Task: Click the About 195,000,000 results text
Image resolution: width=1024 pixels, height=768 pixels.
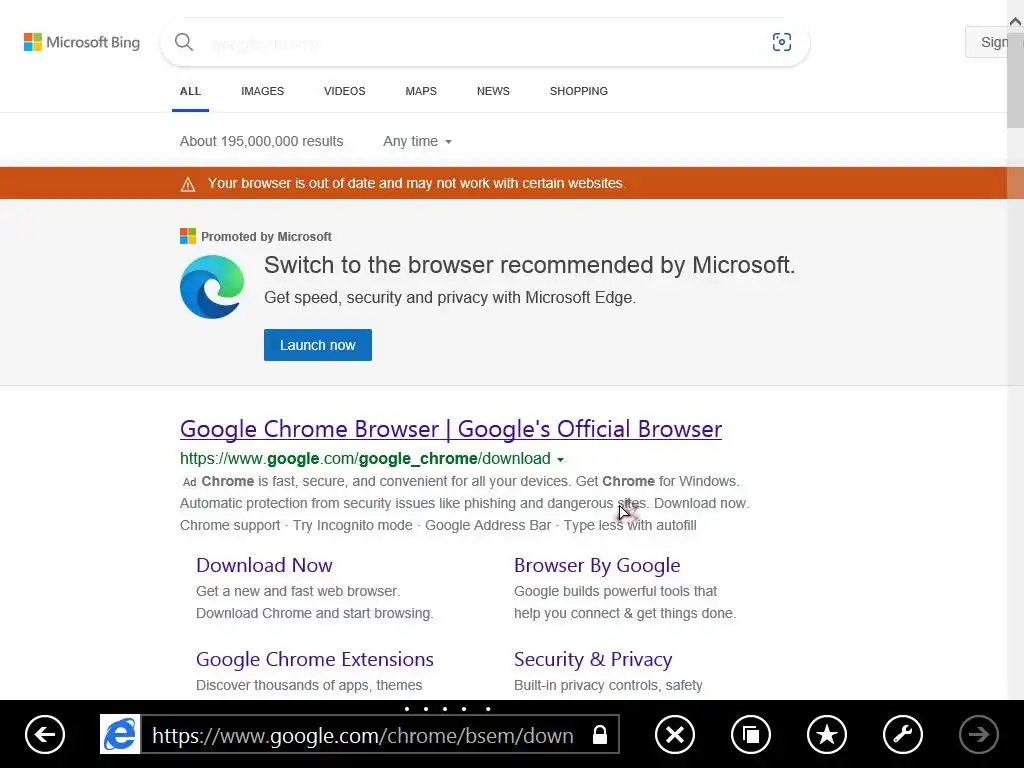Action: pos(261,141)
